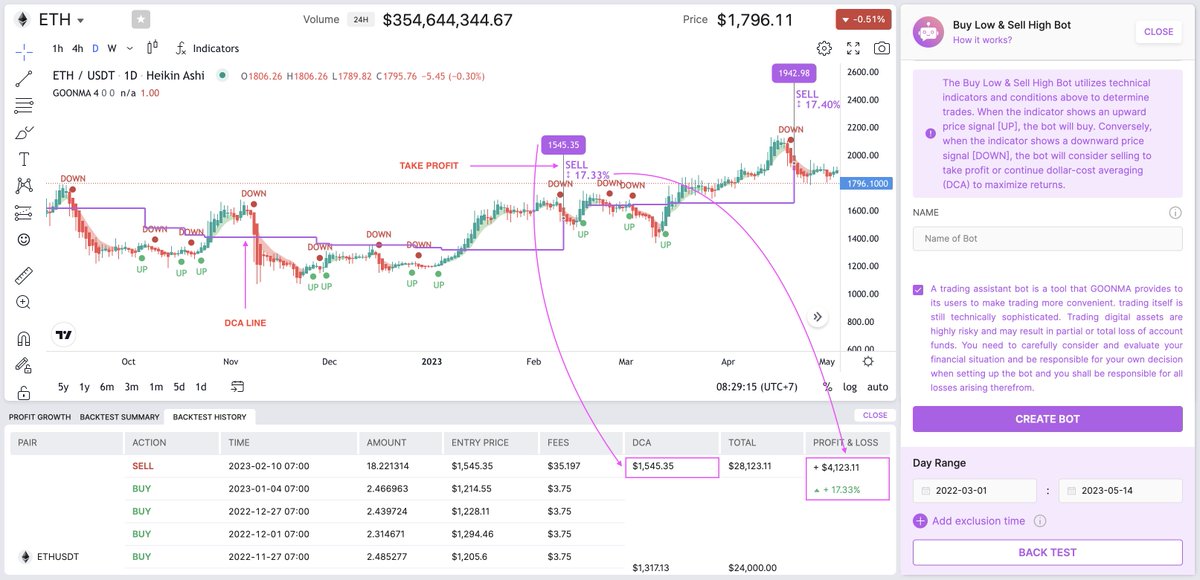Click the CREATE BOT button
Image resolution: width=1200 pixels, height=580 pixels.
coord(1048,419)
